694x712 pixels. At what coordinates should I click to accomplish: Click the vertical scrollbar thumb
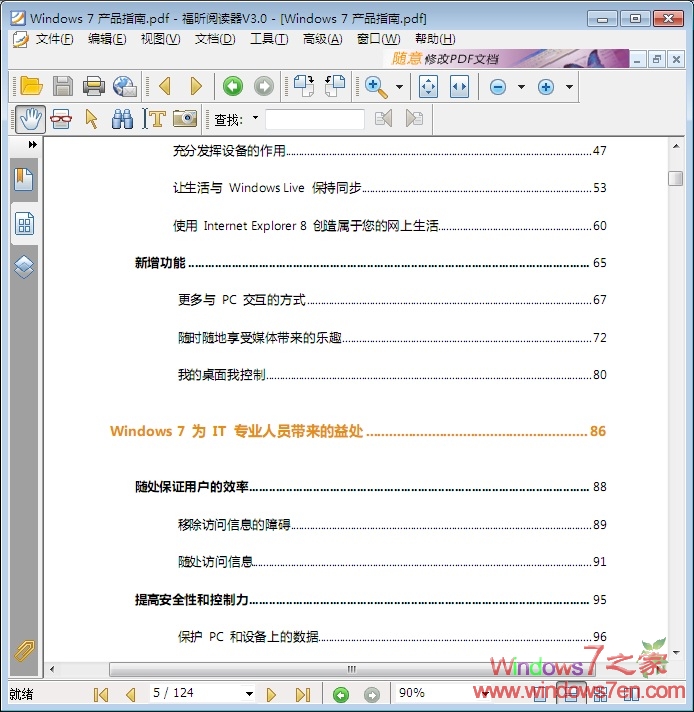pos(675,178)
